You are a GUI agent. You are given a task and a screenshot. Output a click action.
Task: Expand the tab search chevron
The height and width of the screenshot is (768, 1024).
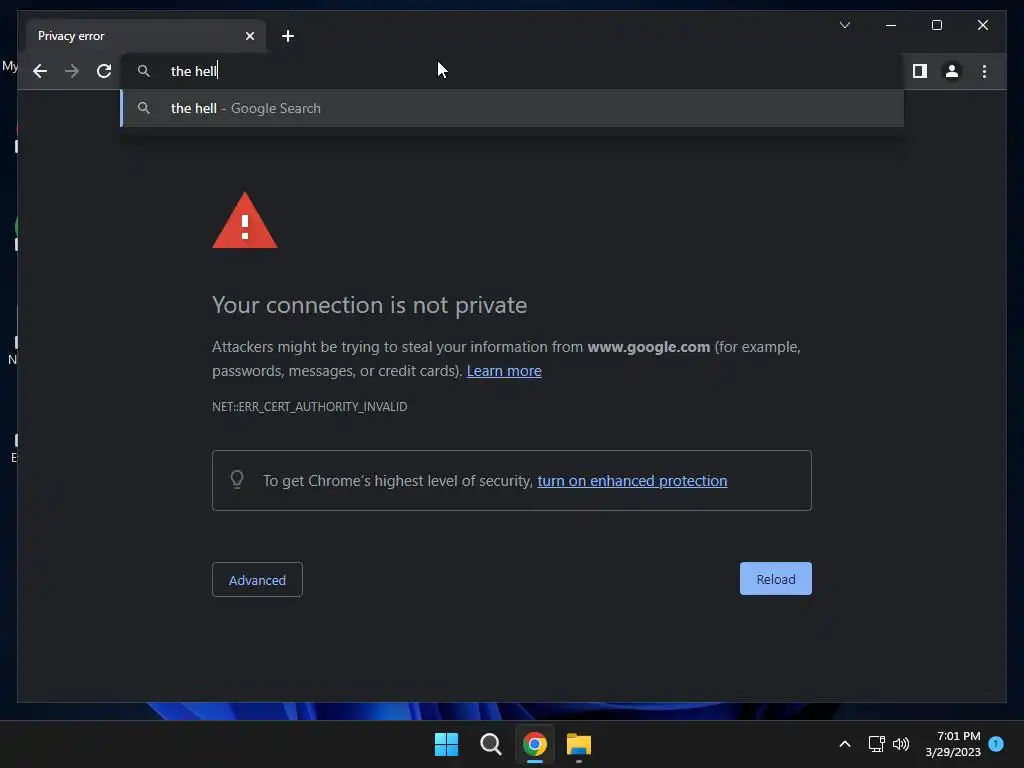844,25
